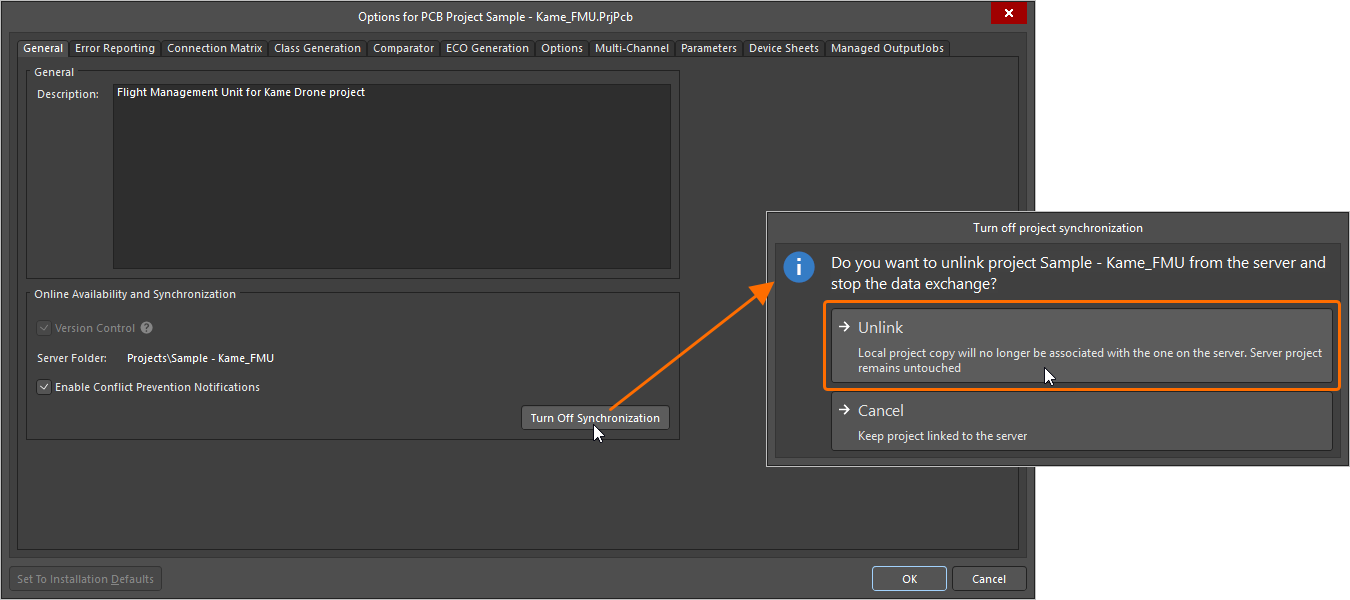1350x600 pixels.
Task: Open the Device Sheets tab
Action: click(x=784, y=48)
